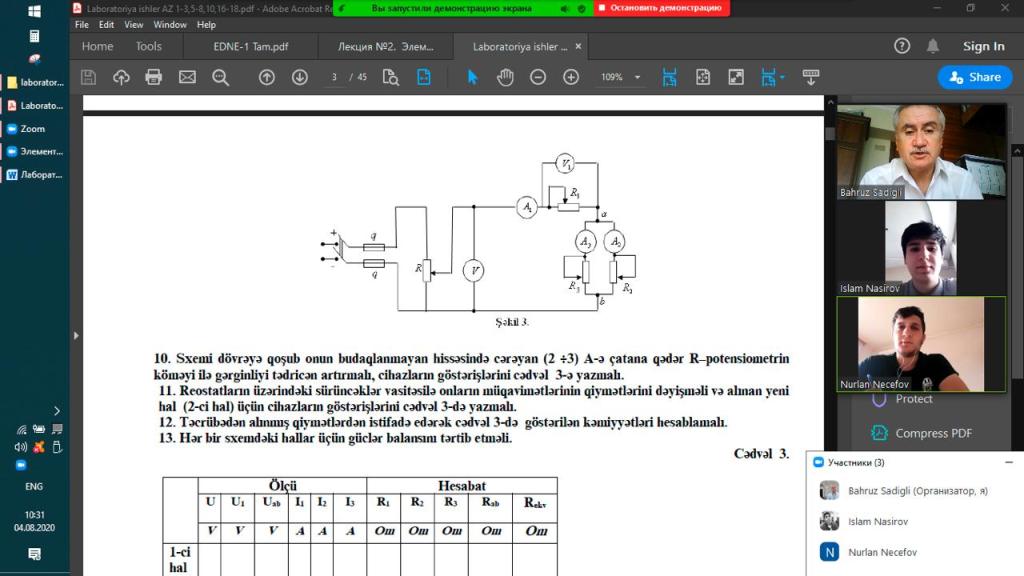Click the page number input field

[334, 77]
